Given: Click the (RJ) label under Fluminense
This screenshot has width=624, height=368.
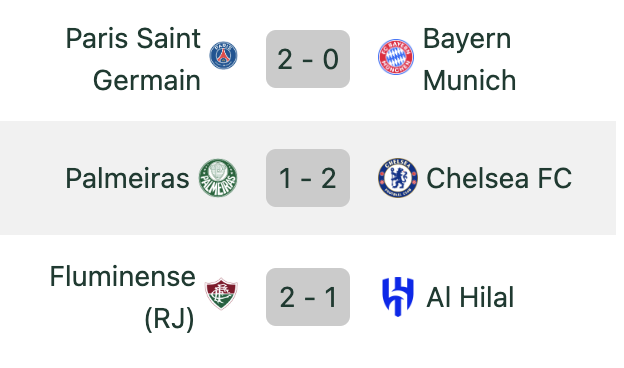Looking at the screenshot, I should click(x=170, y=319).
